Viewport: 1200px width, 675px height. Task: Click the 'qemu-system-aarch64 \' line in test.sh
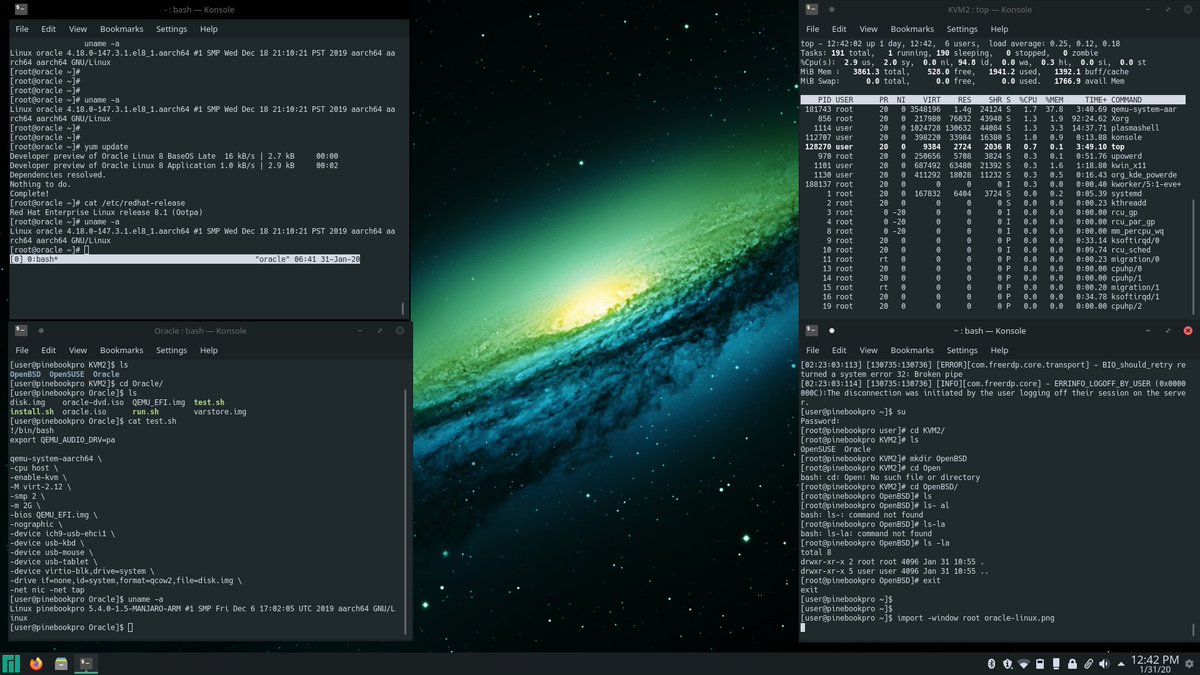point(55,458)
